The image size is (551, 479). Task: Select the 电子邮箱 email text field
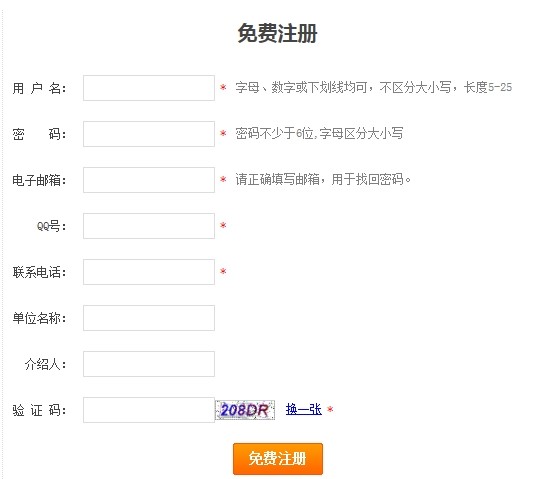pyautogui.click(x=149, y=180)
